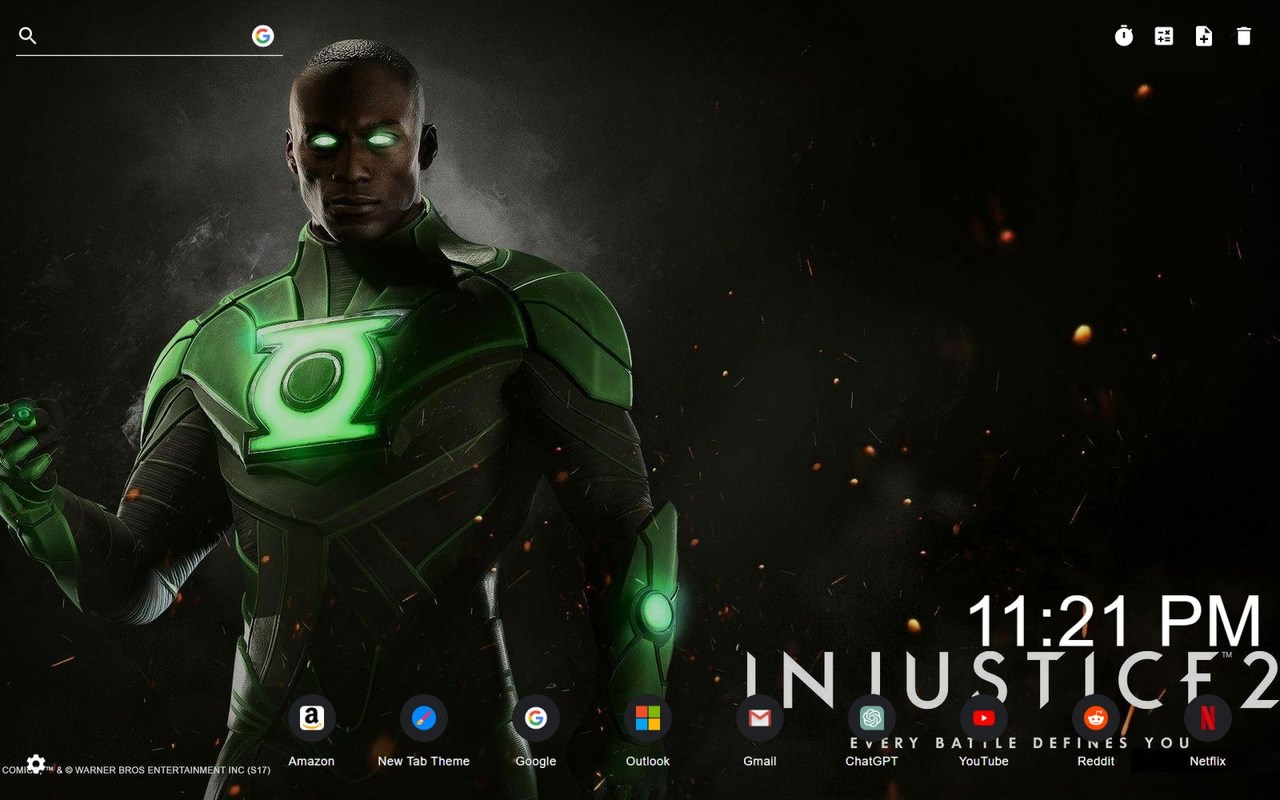Open the Gmail shortcut icon
The image size is (1280, 800).
pos(760,718)
